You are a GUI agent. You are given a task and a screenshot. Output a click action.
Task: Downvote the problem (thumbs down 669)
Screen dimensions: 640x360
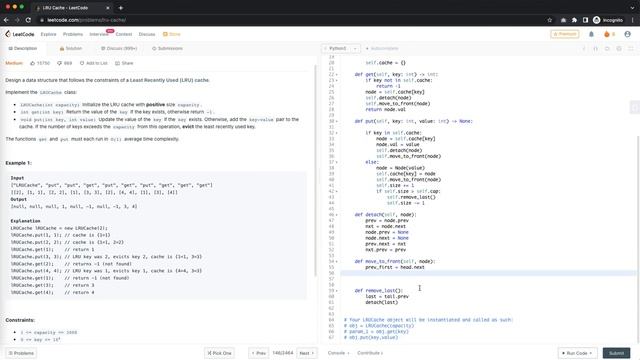pos(64,63)
